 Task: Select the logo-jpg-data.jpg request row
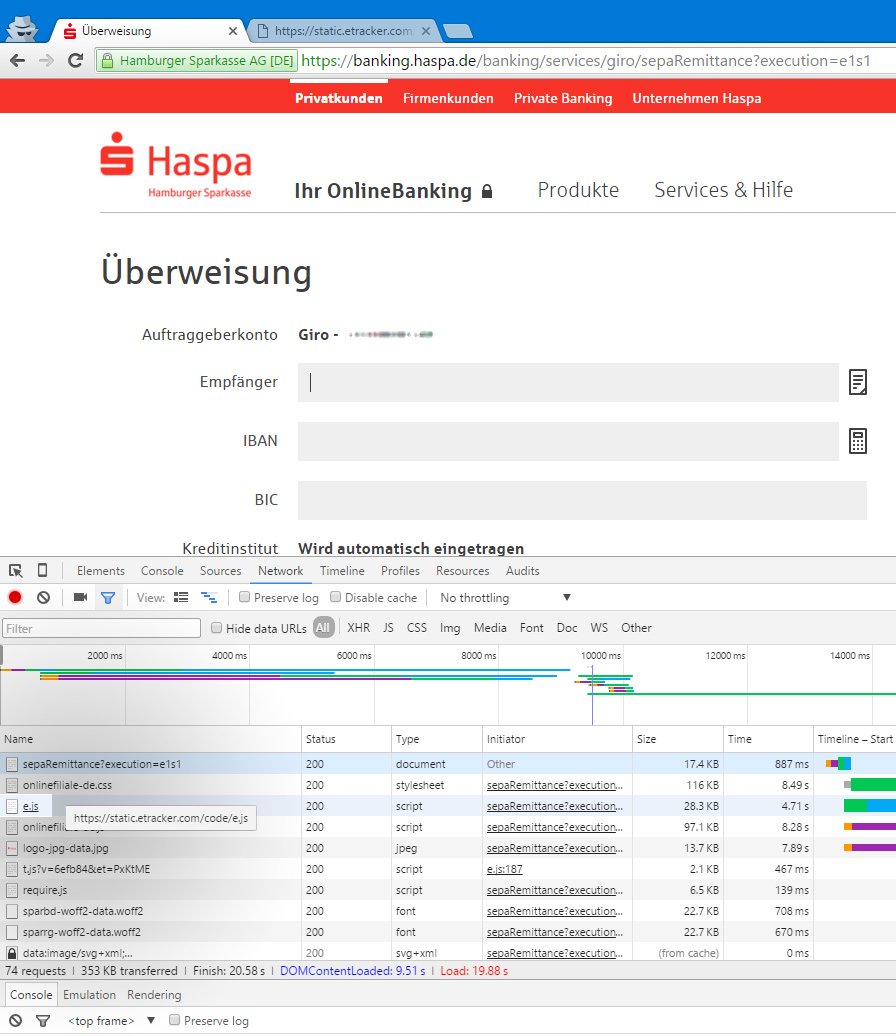tap(448, 848)
